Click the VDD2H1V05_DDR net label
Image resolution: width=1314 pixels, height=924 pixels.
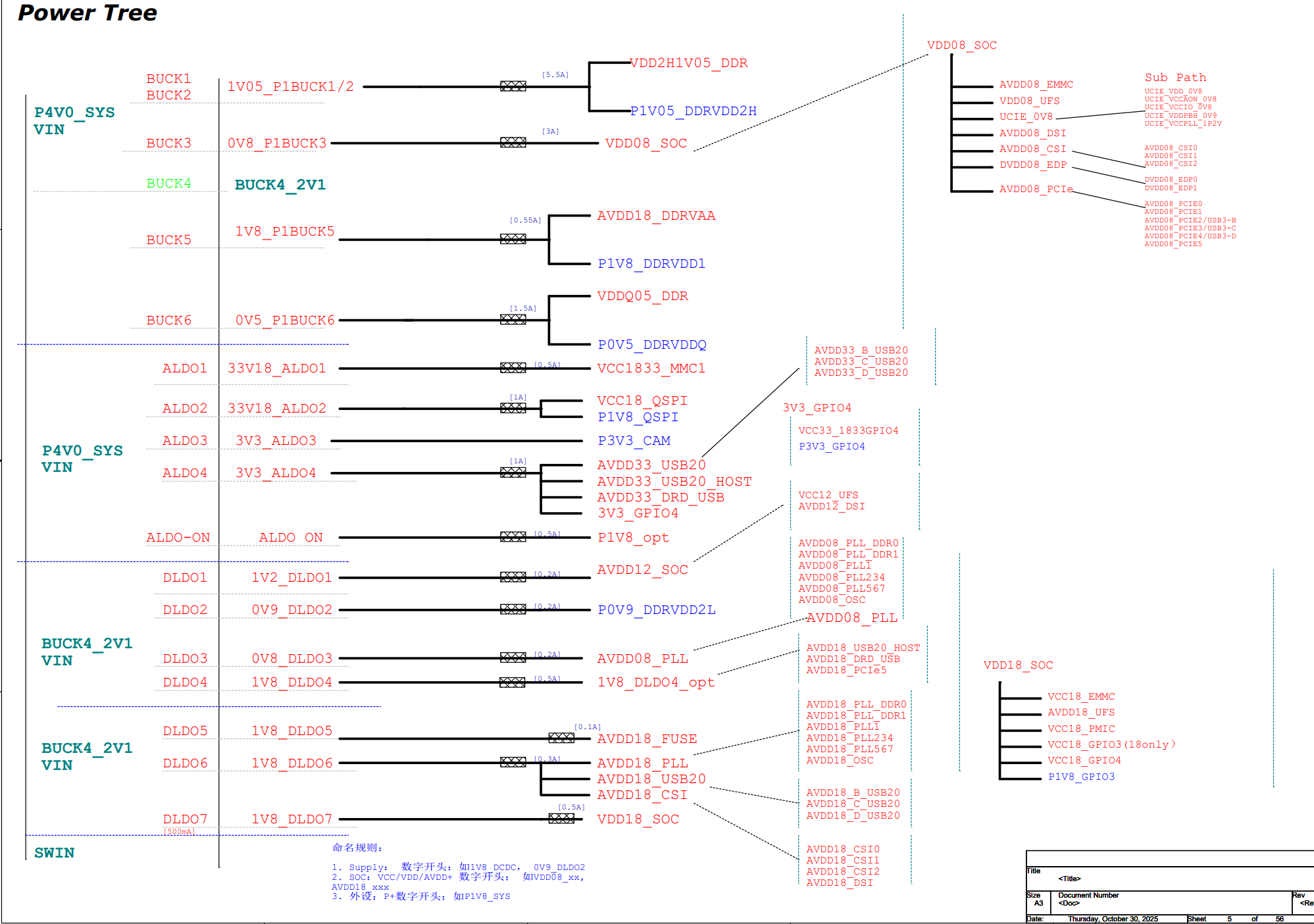688,63
